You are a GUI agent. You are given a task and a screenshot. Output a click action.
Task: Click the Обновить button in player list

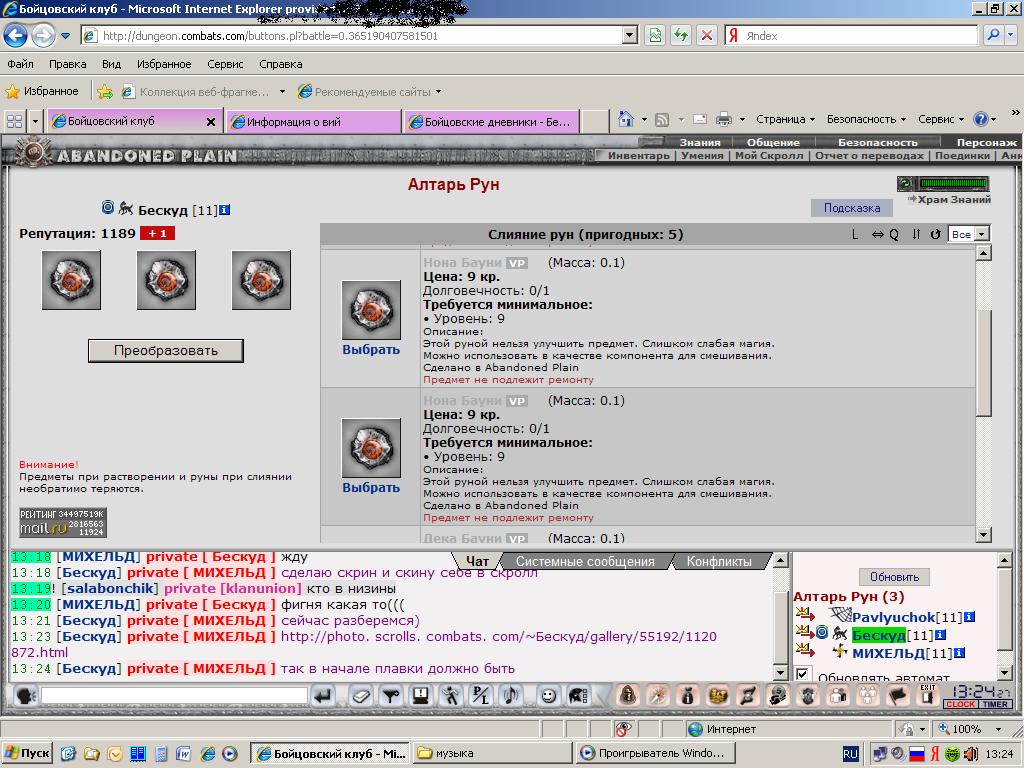(894, 577)
